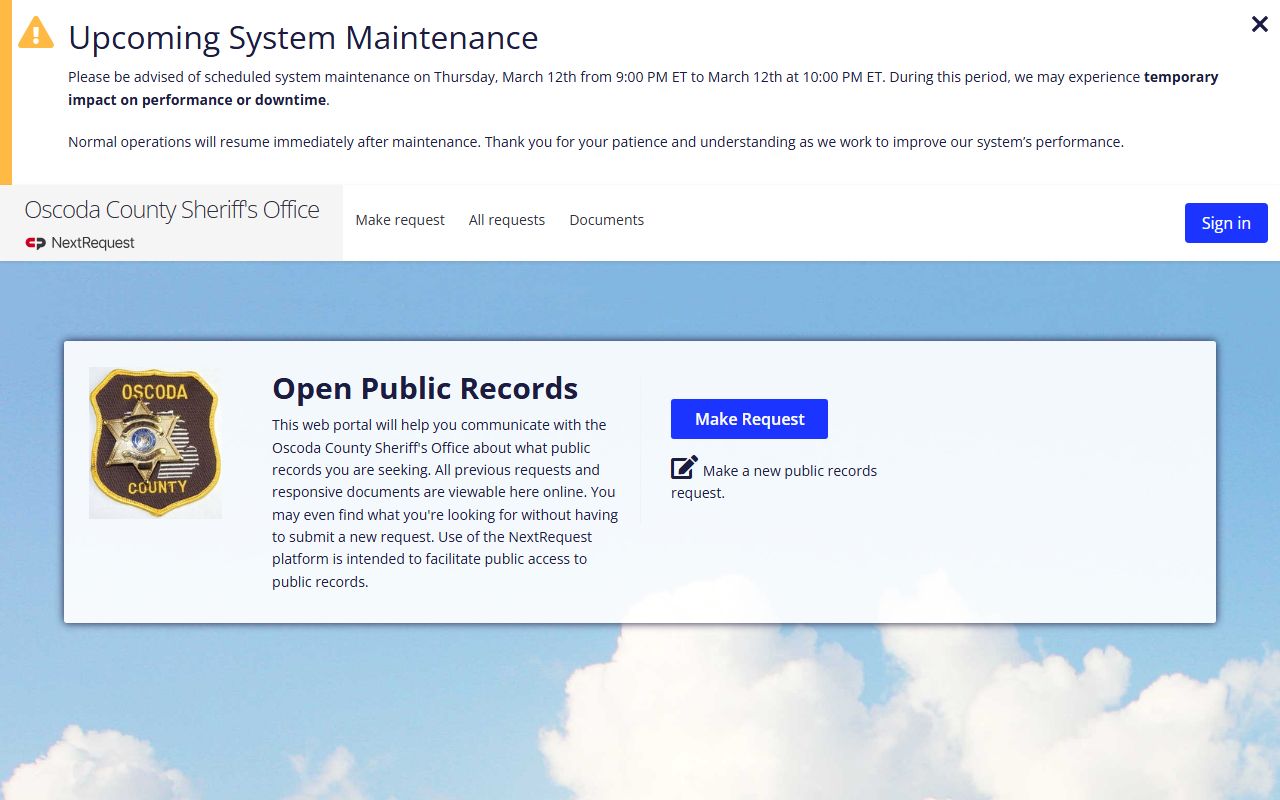Open the Documents nav item
Viewport: 1280px width, 800px height.
(x=607, y=220)
